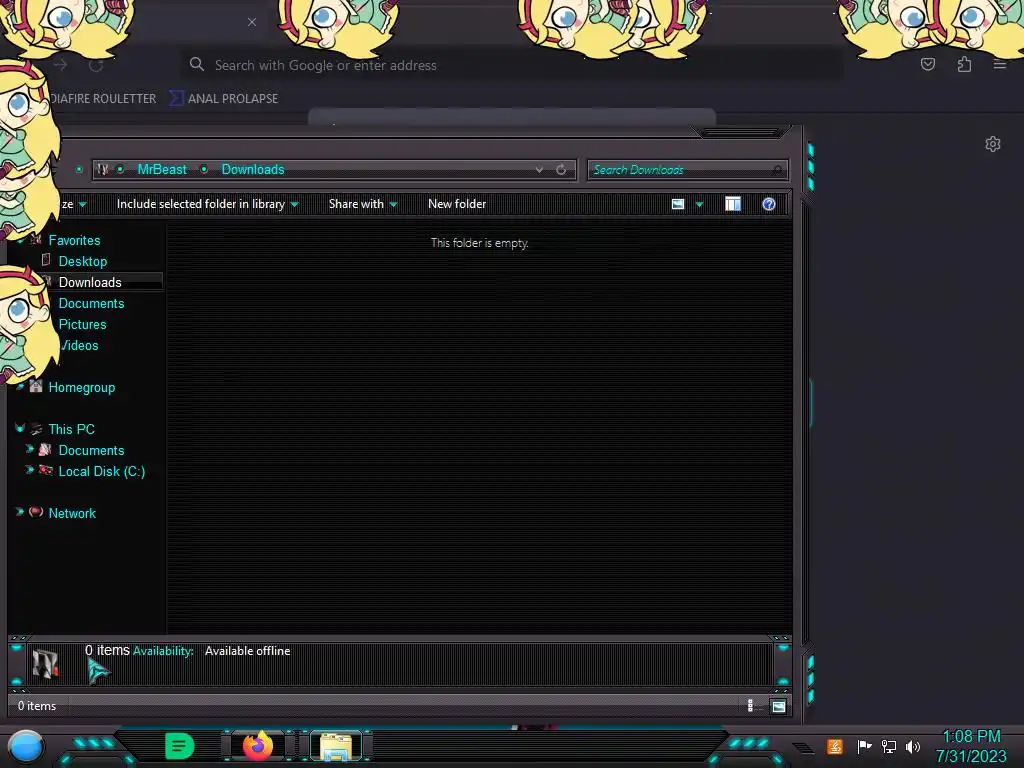Expand the Homegroup tree node
Viewport: 1024px width, 768px height.
coord(20,387)
